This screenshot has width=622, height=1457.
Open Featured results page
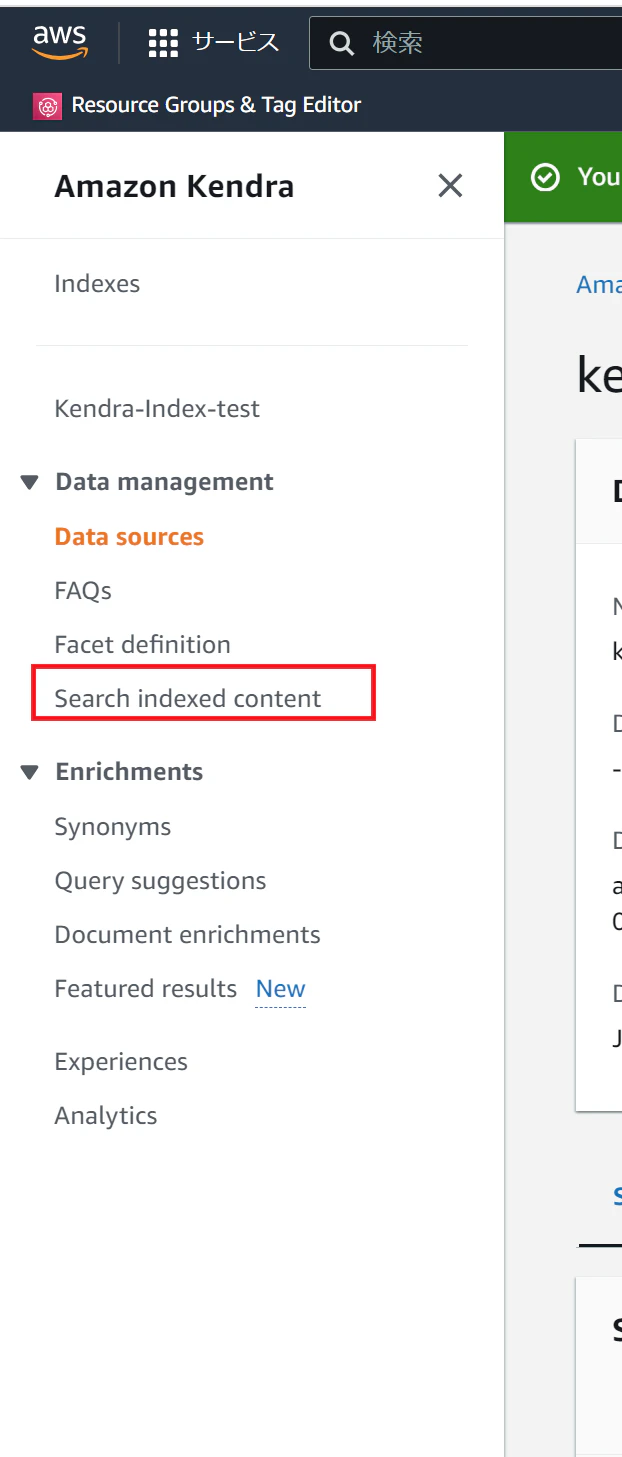(x=145, y=989)
